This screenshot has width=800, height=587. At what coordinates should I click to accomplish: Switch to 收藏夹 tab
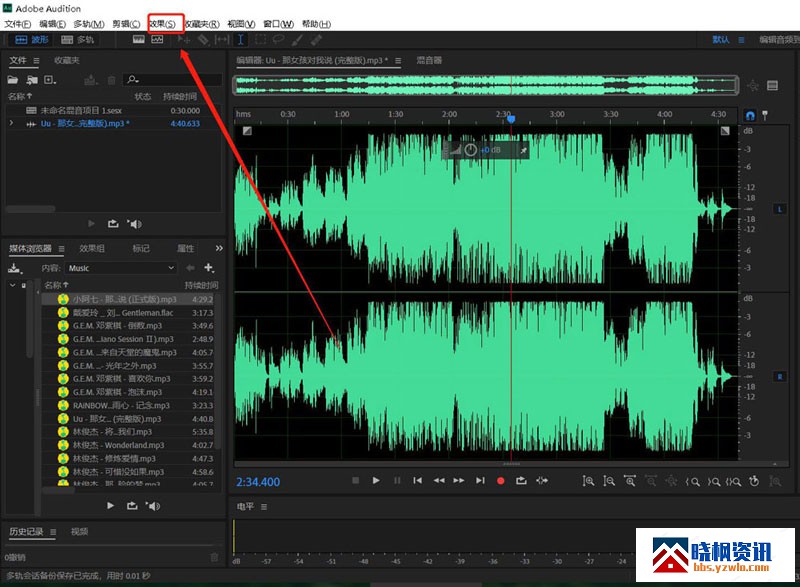[67, 60]
